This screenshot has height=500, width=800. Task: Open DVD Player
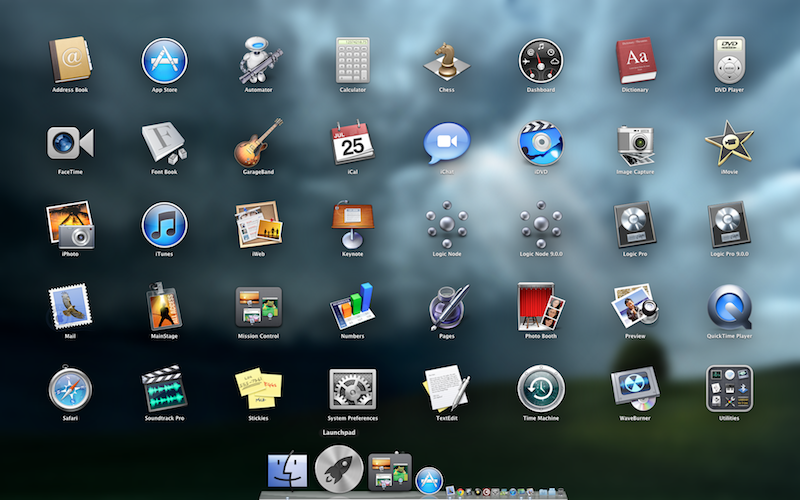pos(729,60)
